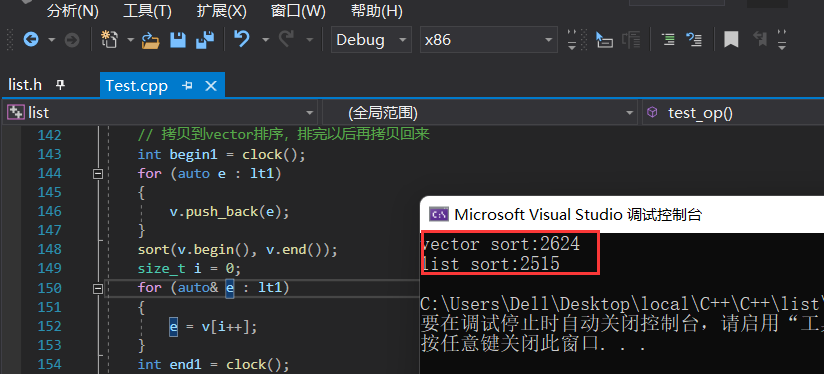Click the 'int end1 = clock();' line
This screenshot has height=374, width=824.
(x=213, y=365)
